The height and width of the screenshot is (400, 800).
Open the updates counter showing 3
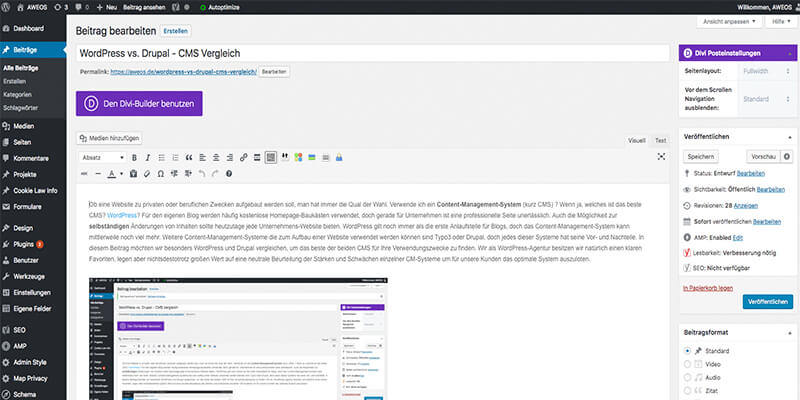(60, 7)
